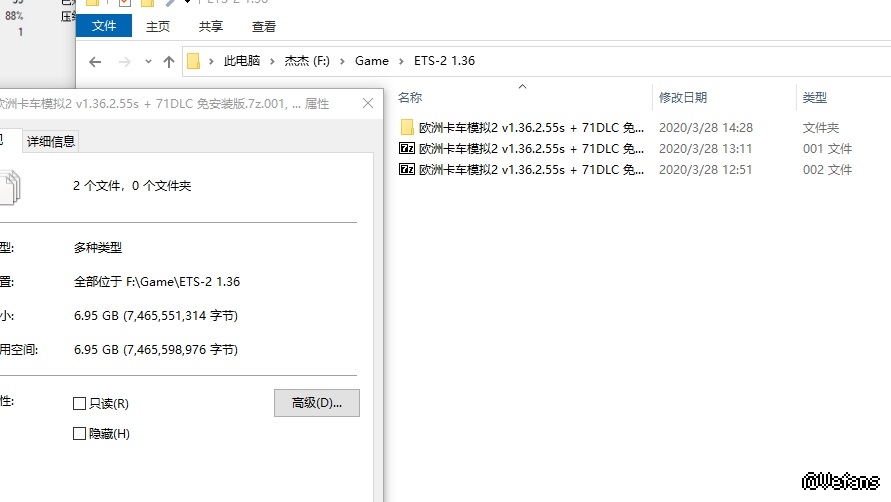Expand chevron after 杰杰 (F:) breadcrumb
Image resolution: width=891 pixels, height=502 pixels.
point(342,61)
